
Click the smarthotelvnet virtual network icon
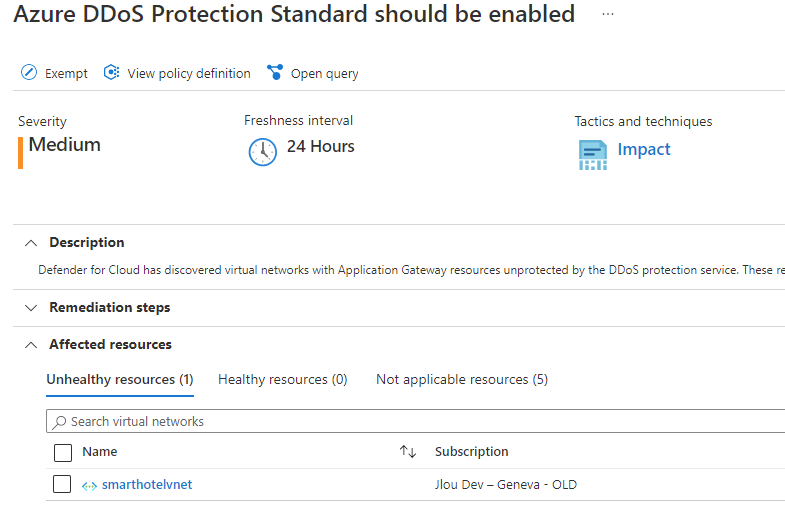(x=89, y=485)
